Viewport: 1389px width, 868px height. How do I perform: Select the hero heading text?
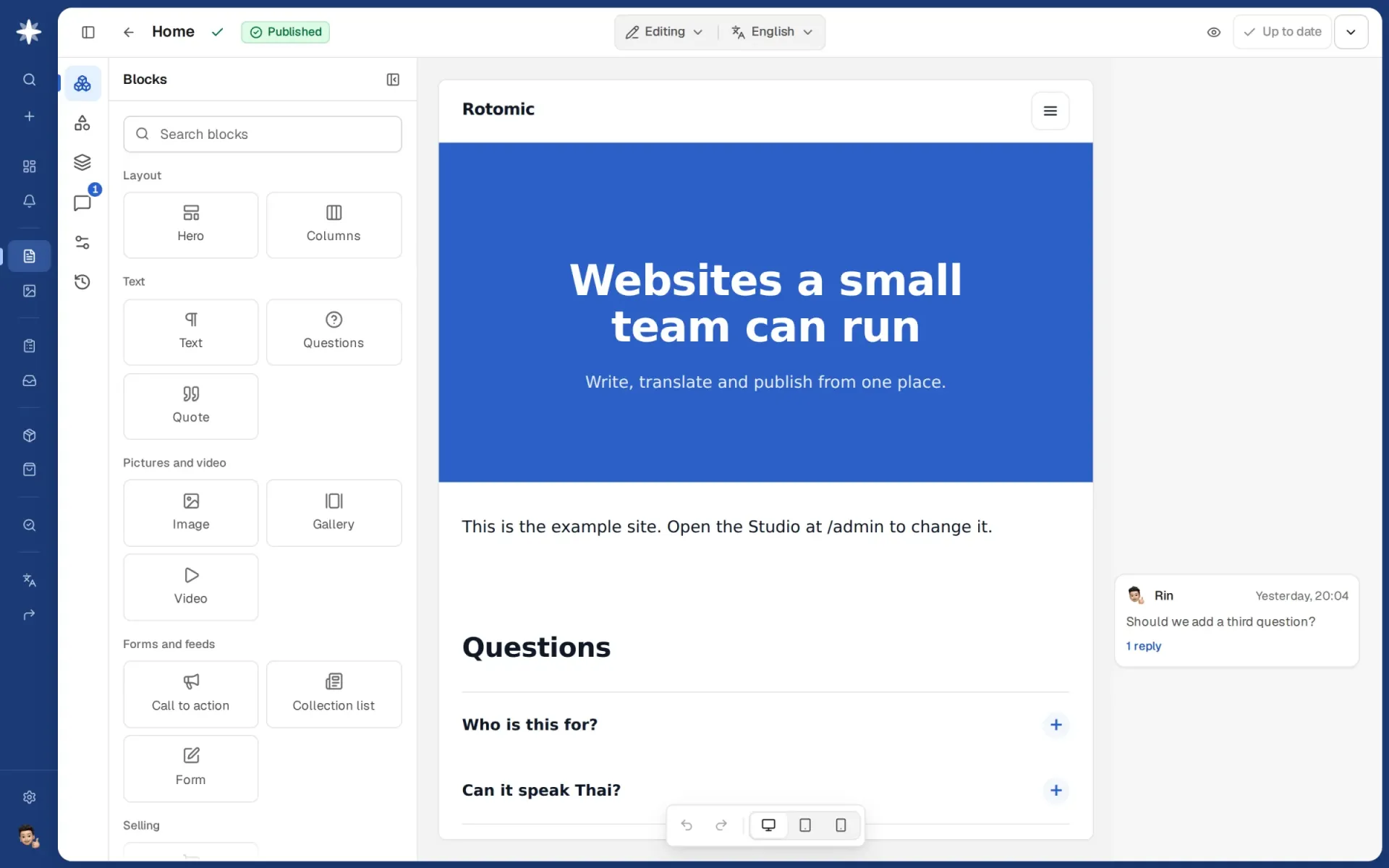click(x=765, y=303)
